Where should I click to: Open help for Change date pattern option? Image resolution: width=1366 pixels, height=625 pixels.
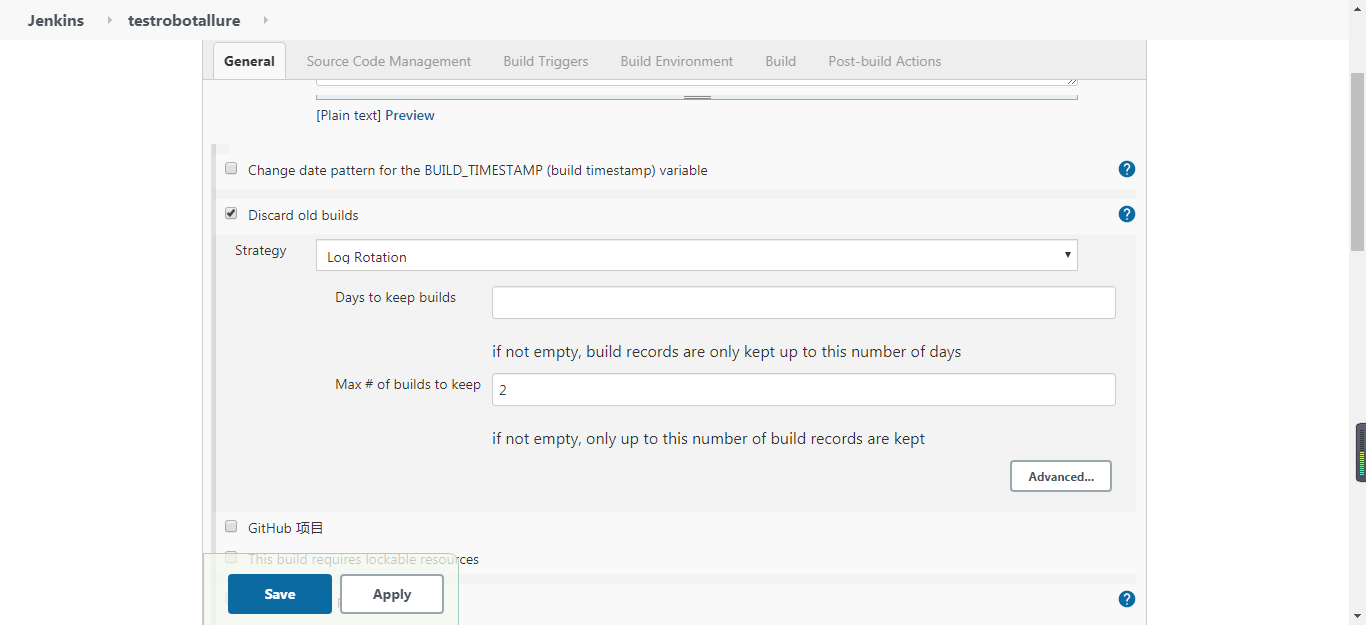[1126, 169]
